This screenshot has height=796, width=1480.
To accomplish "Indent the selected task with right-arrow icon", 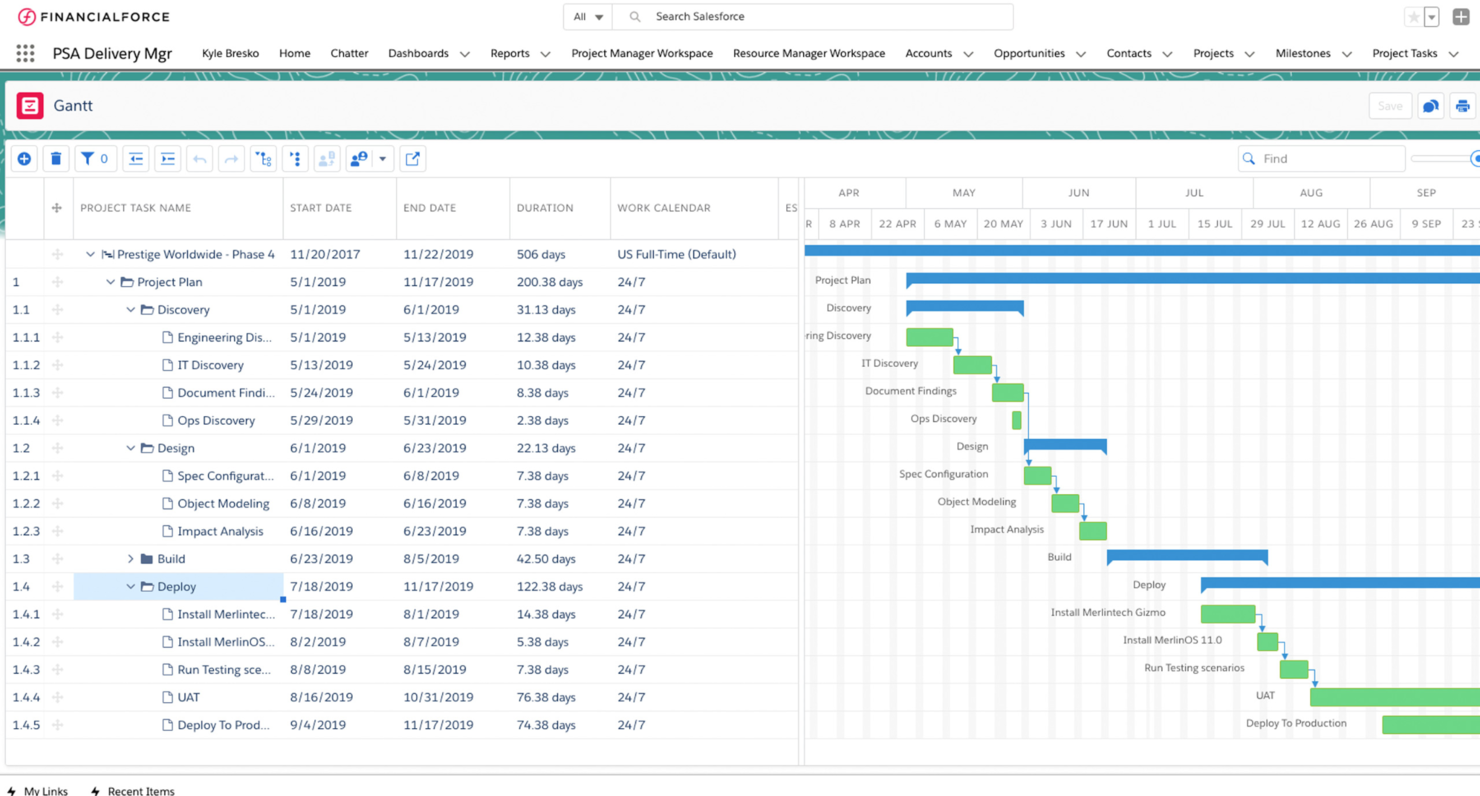I will (168, 158).
